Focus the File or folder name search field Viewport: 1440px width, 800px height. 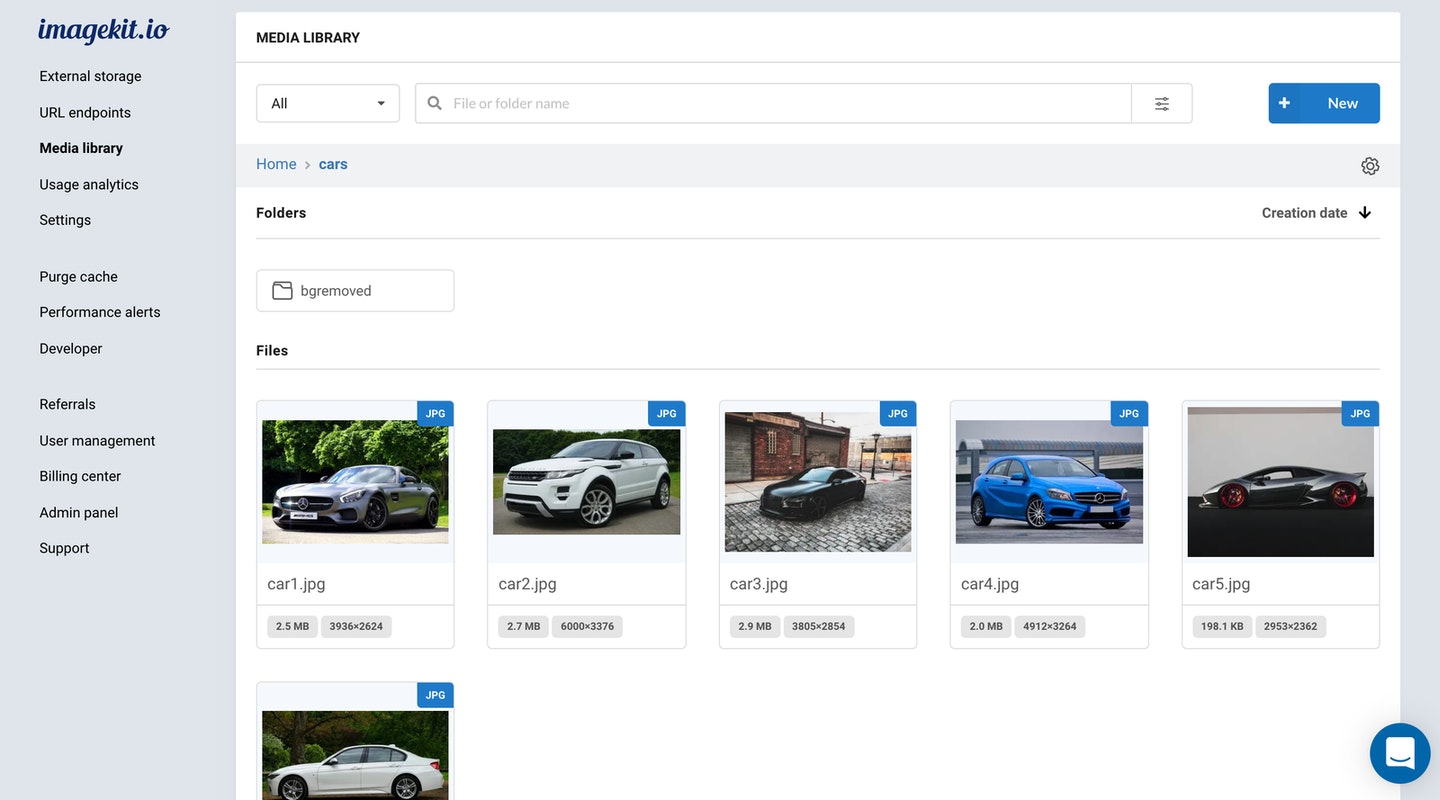tap(773, 103)
